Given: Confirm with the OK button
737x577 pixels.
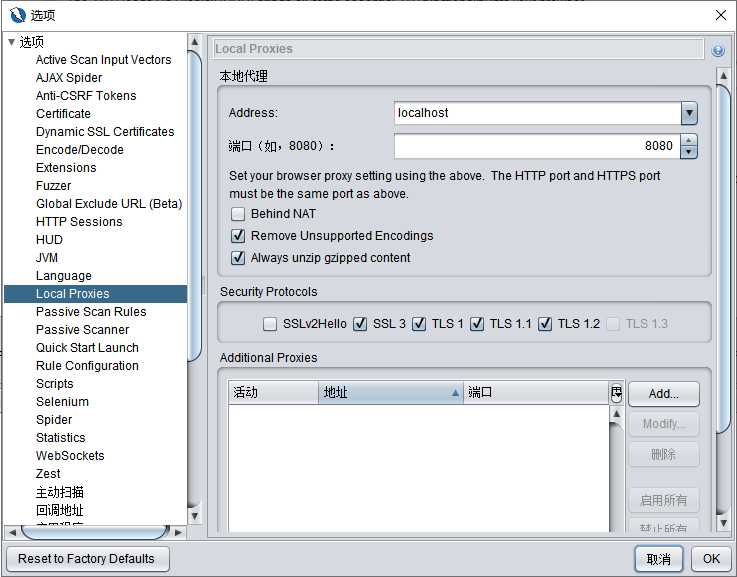Looking at the screenshot, I should coord(711,559).
